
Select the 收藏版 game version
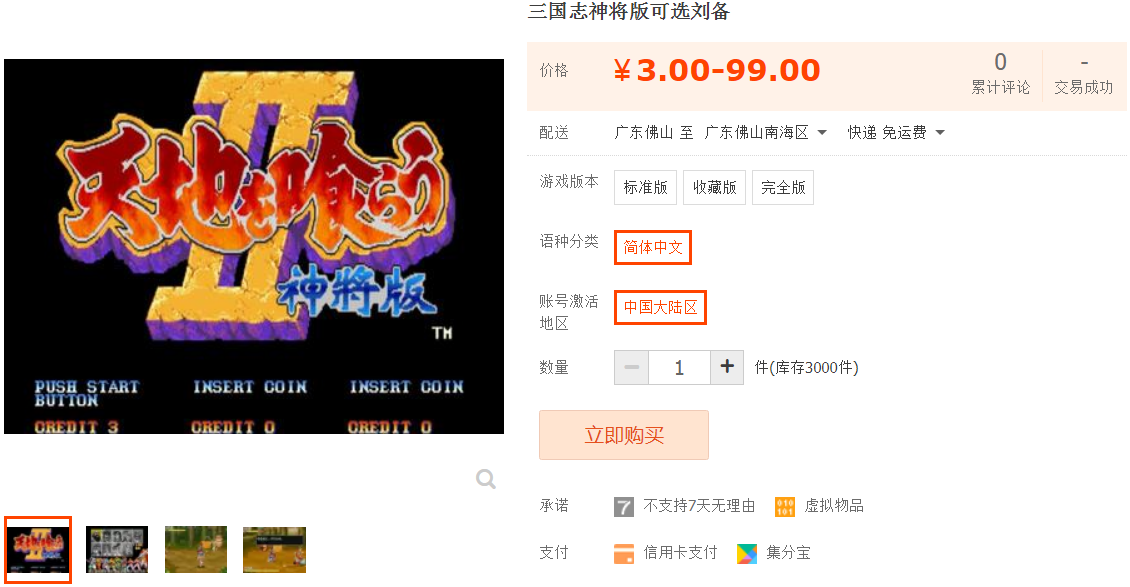(x=714, y=187)
